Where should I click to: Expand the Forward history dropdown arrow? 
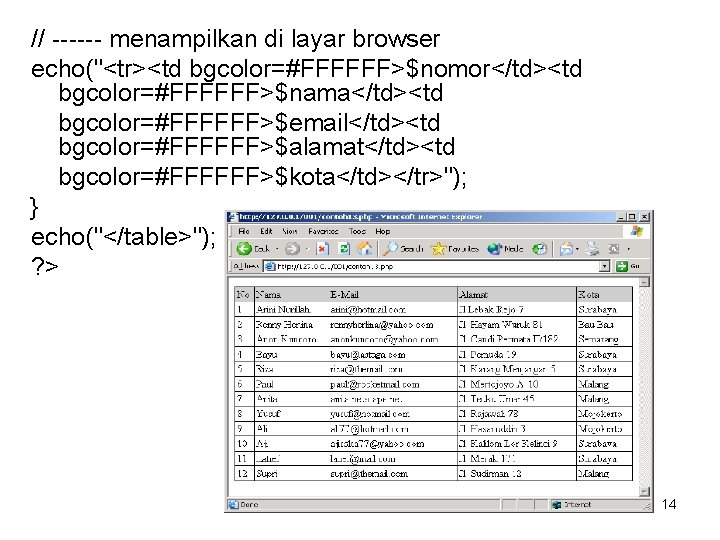307,249
